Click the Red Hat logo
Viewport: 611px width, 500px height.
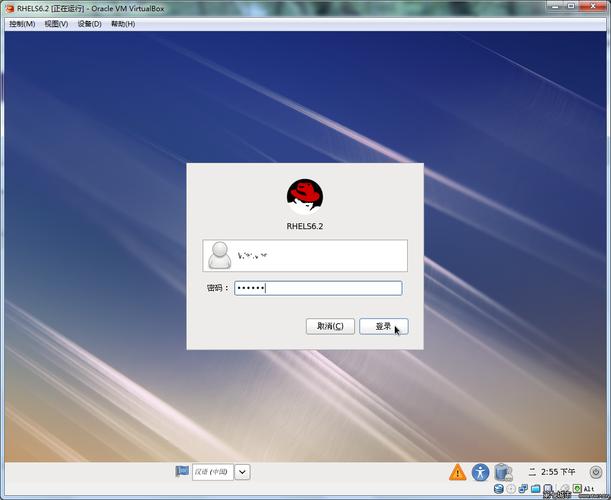305,196
